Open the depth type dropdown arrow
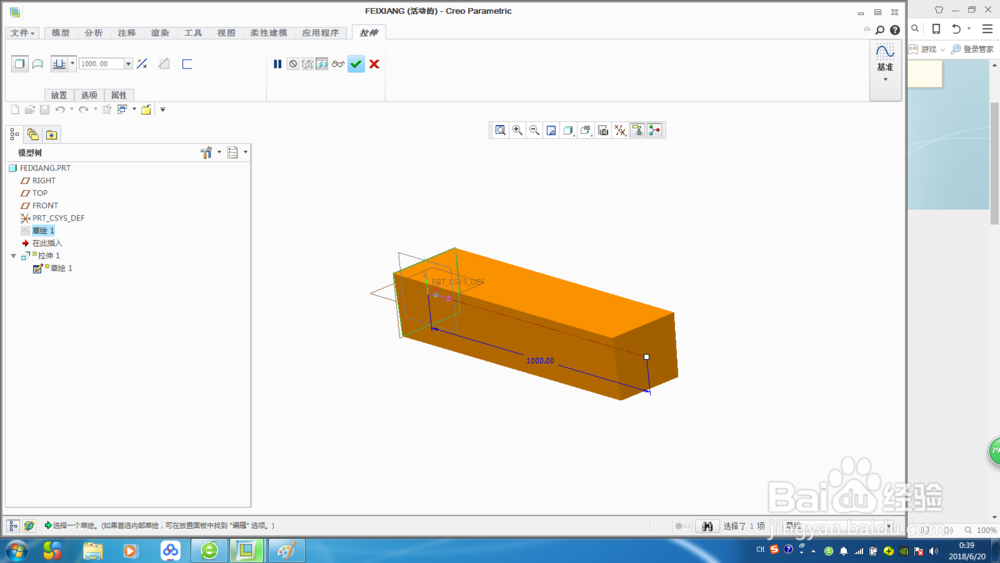 point(73,64)
